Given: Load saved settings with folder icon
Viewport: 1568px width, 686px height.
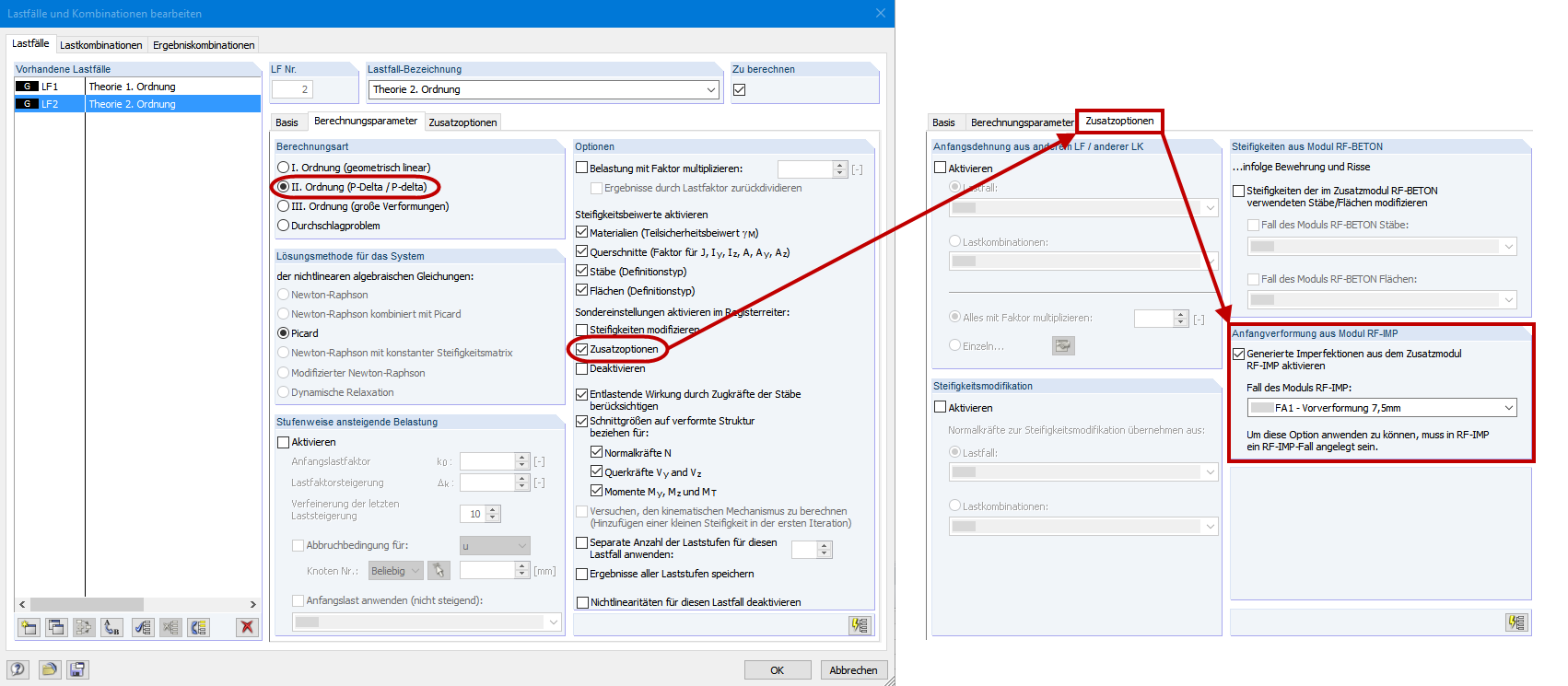Looking at the screenshot, I should tap(49, 669).
